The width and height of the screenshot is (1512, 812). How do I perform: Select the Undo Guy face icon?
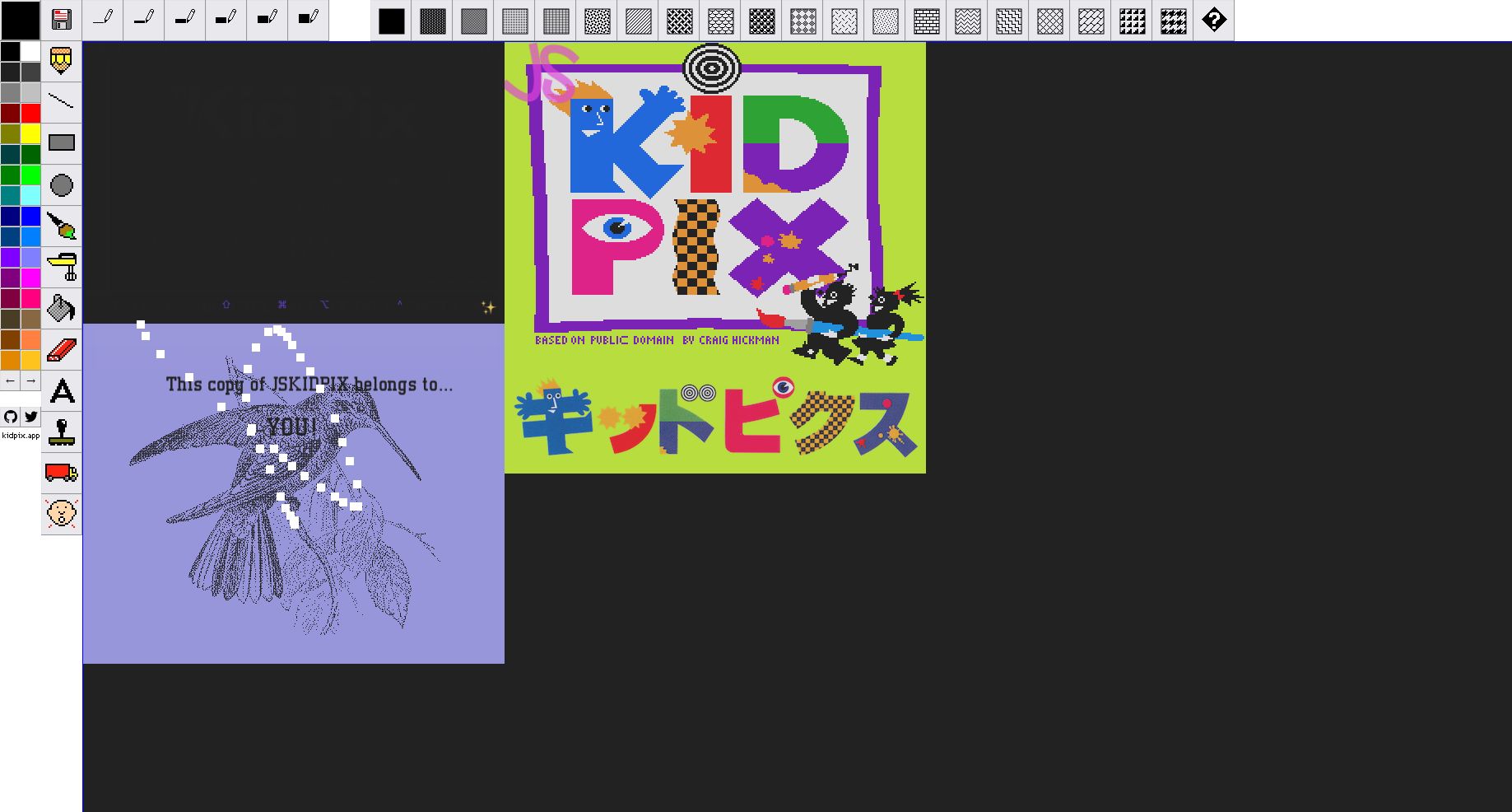pyautogui.click(x=62, y=514)
